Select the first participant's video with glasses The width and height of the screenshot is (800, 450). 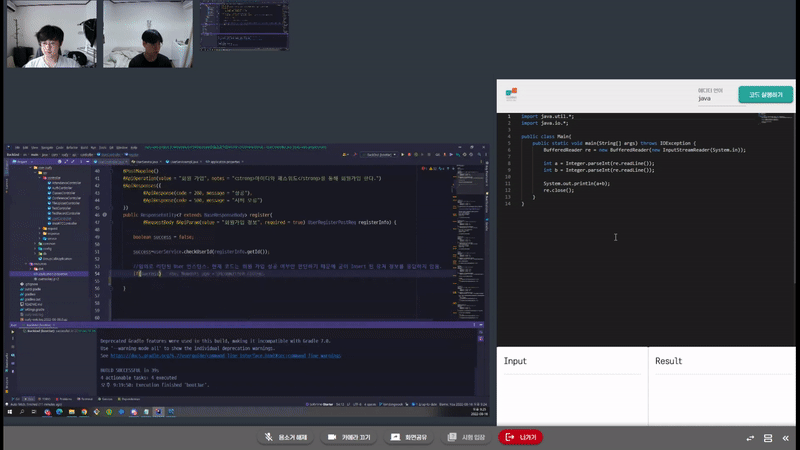click(x=52, y=34)
